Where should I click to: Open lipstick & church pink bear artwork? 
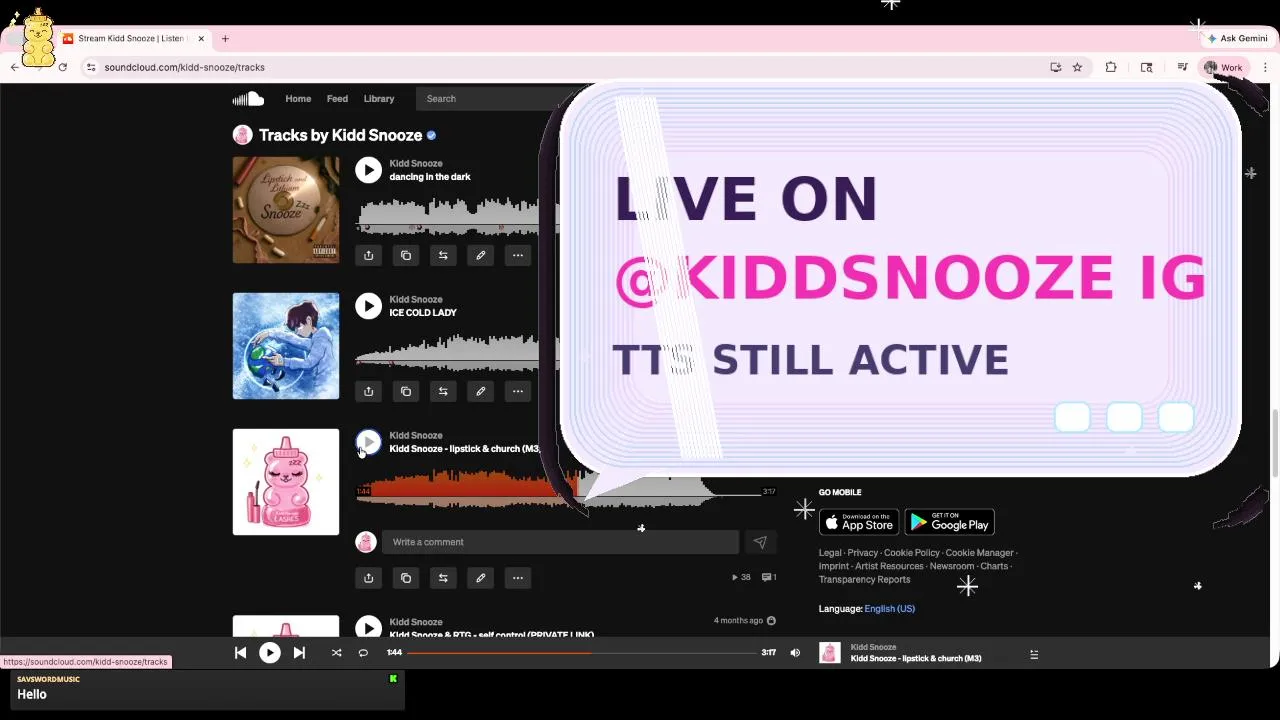(x=286, y=482)
